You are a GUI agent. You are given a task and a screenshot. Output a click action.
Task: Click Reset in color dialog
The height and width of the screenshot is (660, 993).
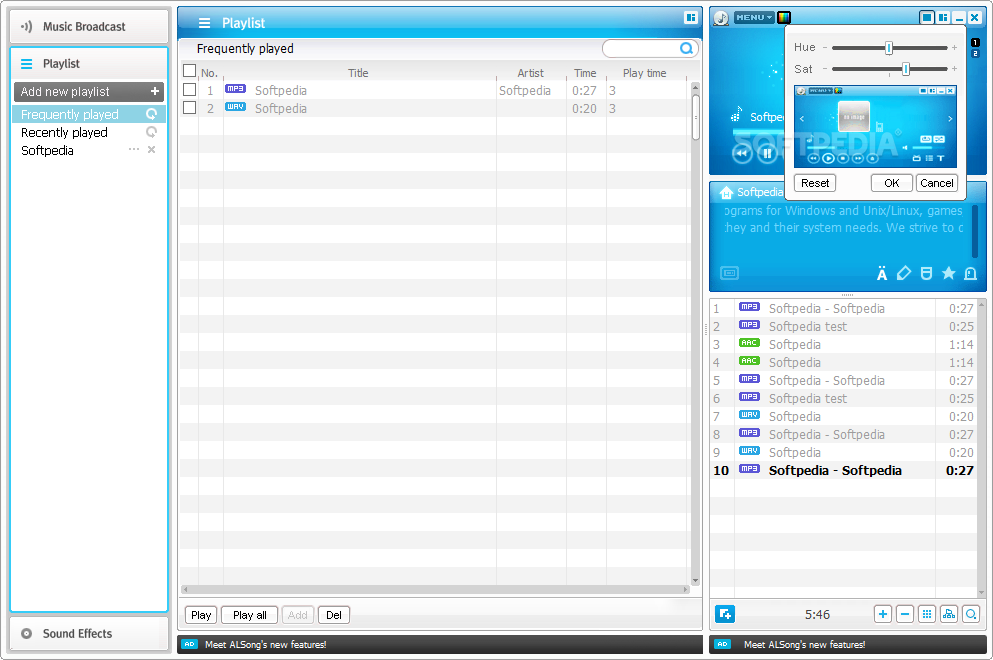pyautogui.click(x=814, y=183)
